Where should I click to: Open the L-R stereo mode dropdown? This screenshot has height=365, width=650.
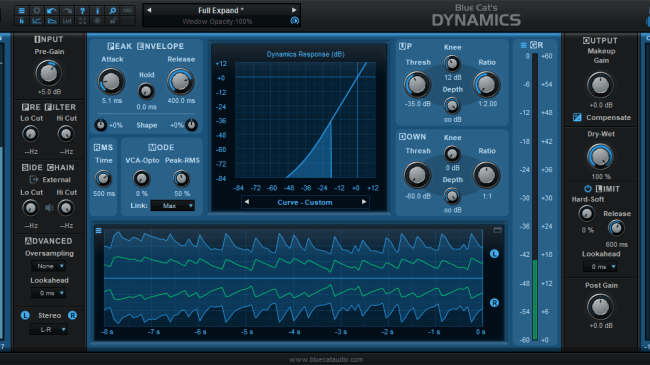(x=49, y=330)
